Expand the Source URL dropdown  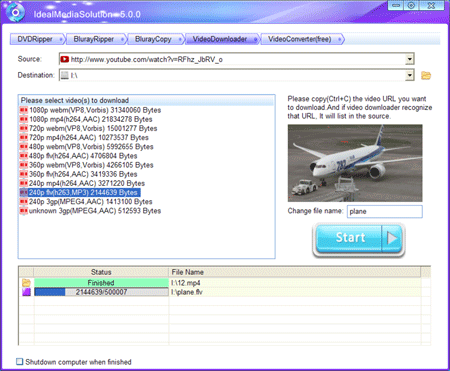[x=410, y=59]
